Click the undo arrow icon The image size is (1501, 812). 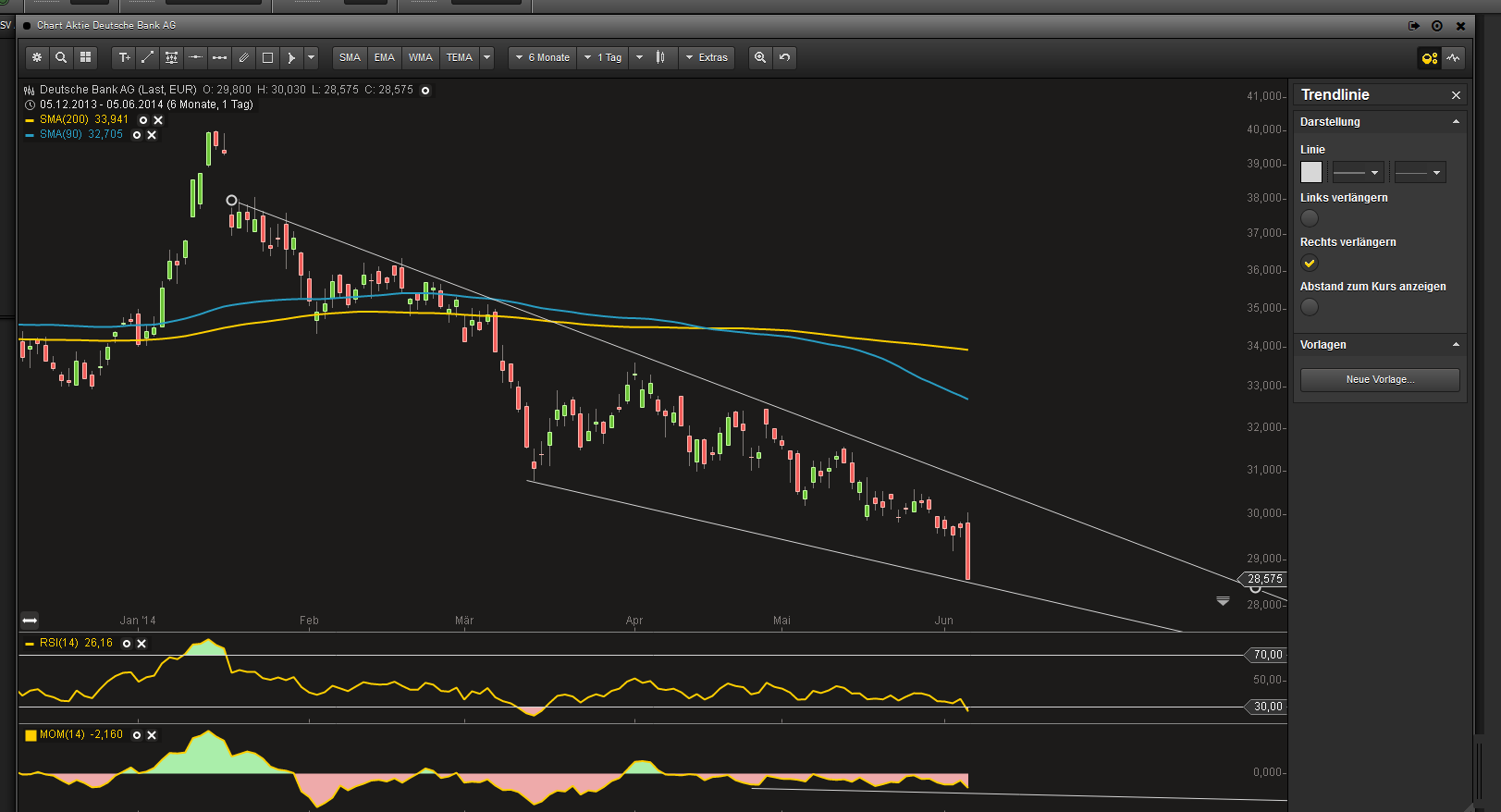tap(784, 57)
